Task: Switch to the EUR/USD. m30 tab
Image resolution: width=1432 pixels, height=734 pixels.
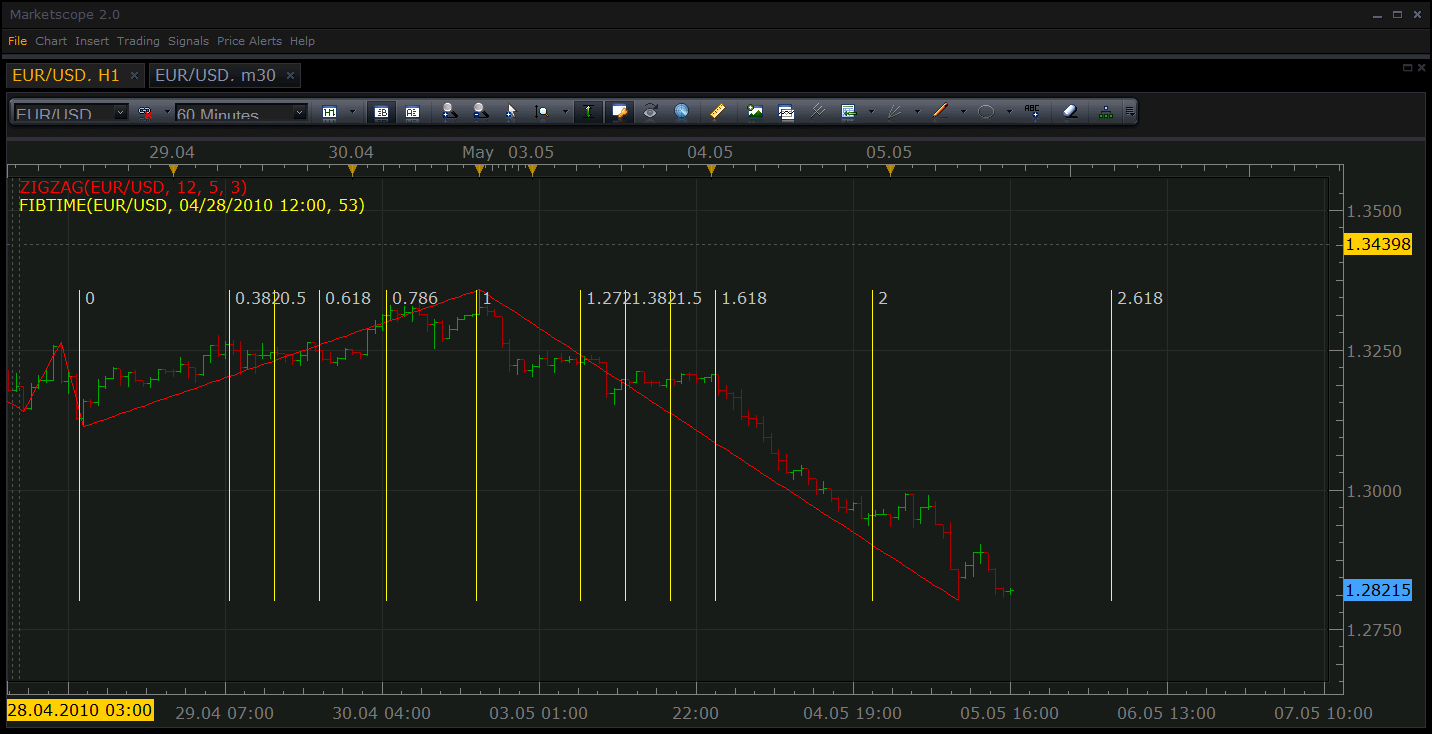Action: click(216, 75)
